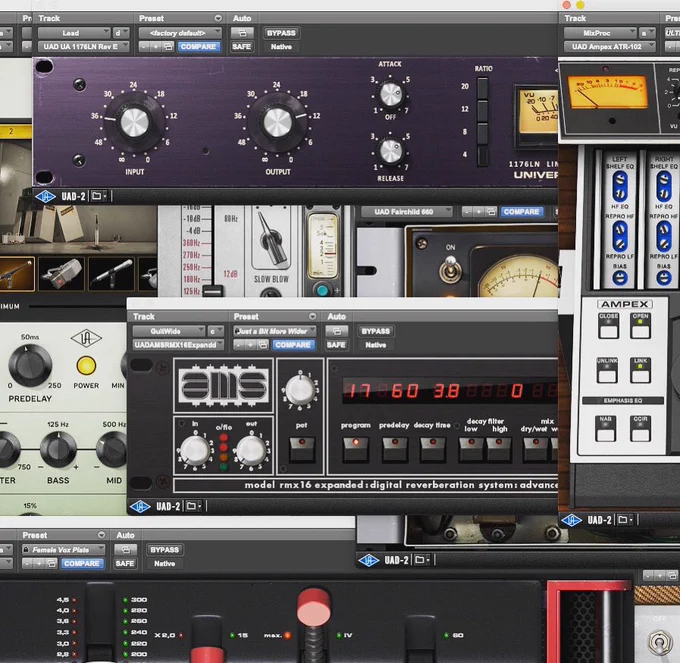Click the teal round button below the small meter
The height and width of the screenshot is (663, 680).
tap(322, 290)
